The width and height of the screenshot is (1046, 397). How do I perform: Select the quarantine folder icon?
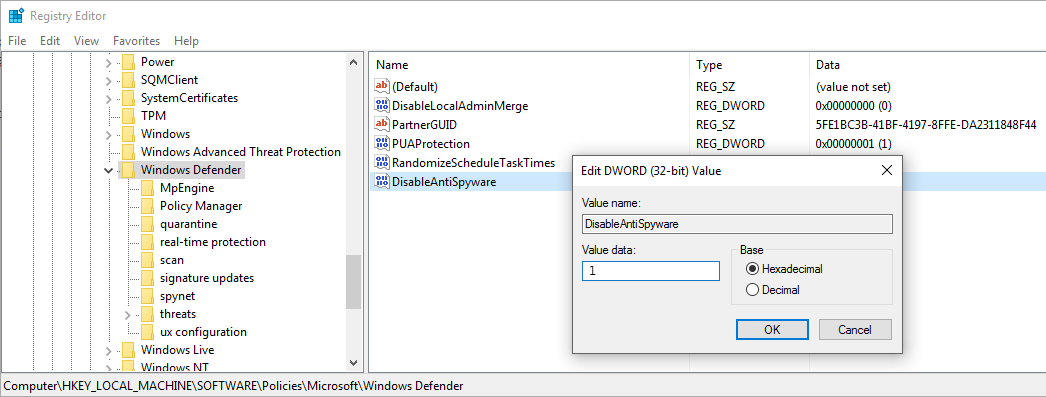(x=147, y=224)
